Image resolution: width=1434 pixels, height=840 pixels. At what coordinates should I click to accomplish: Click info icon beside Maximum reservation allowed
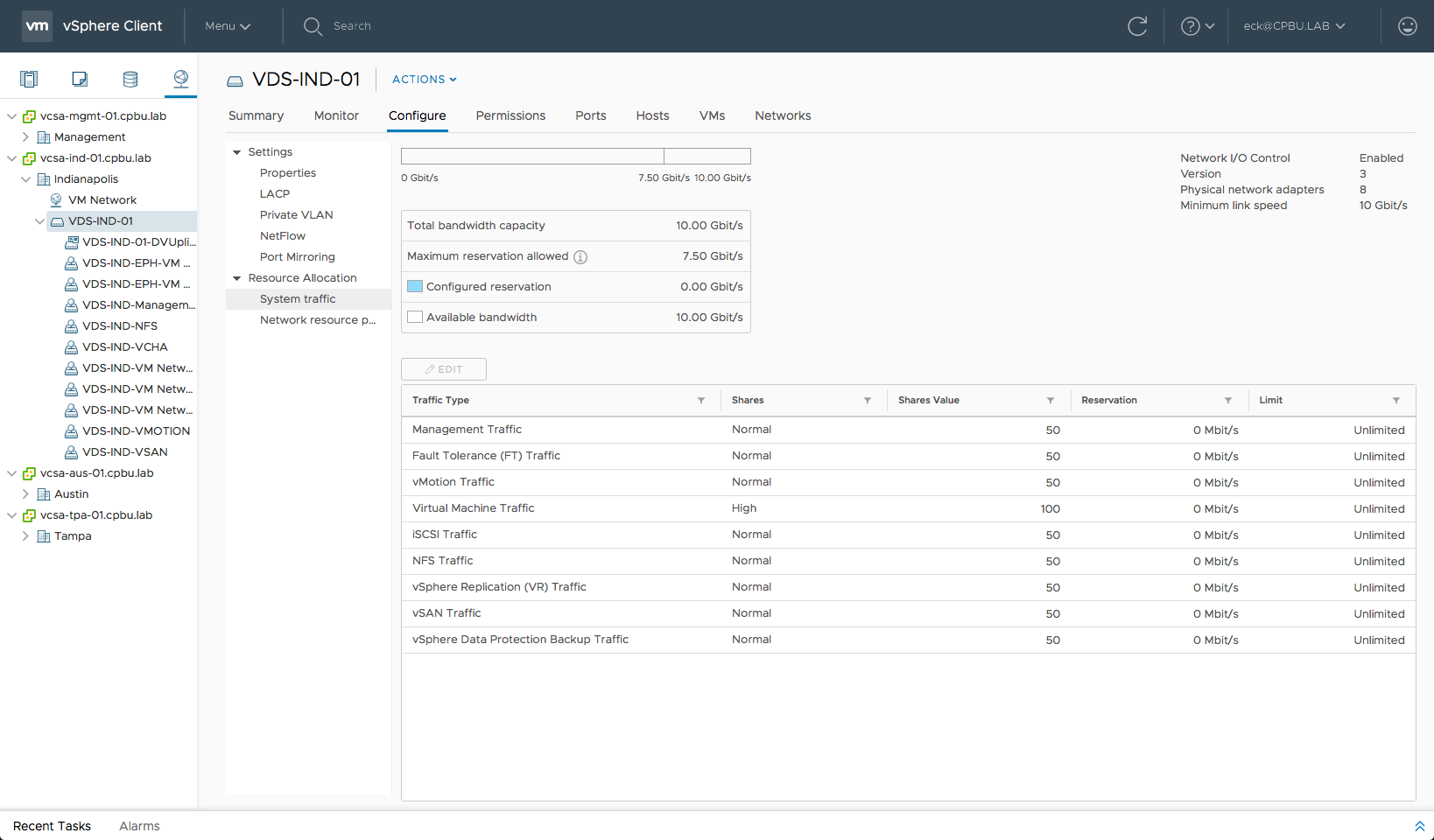[580, 257]
